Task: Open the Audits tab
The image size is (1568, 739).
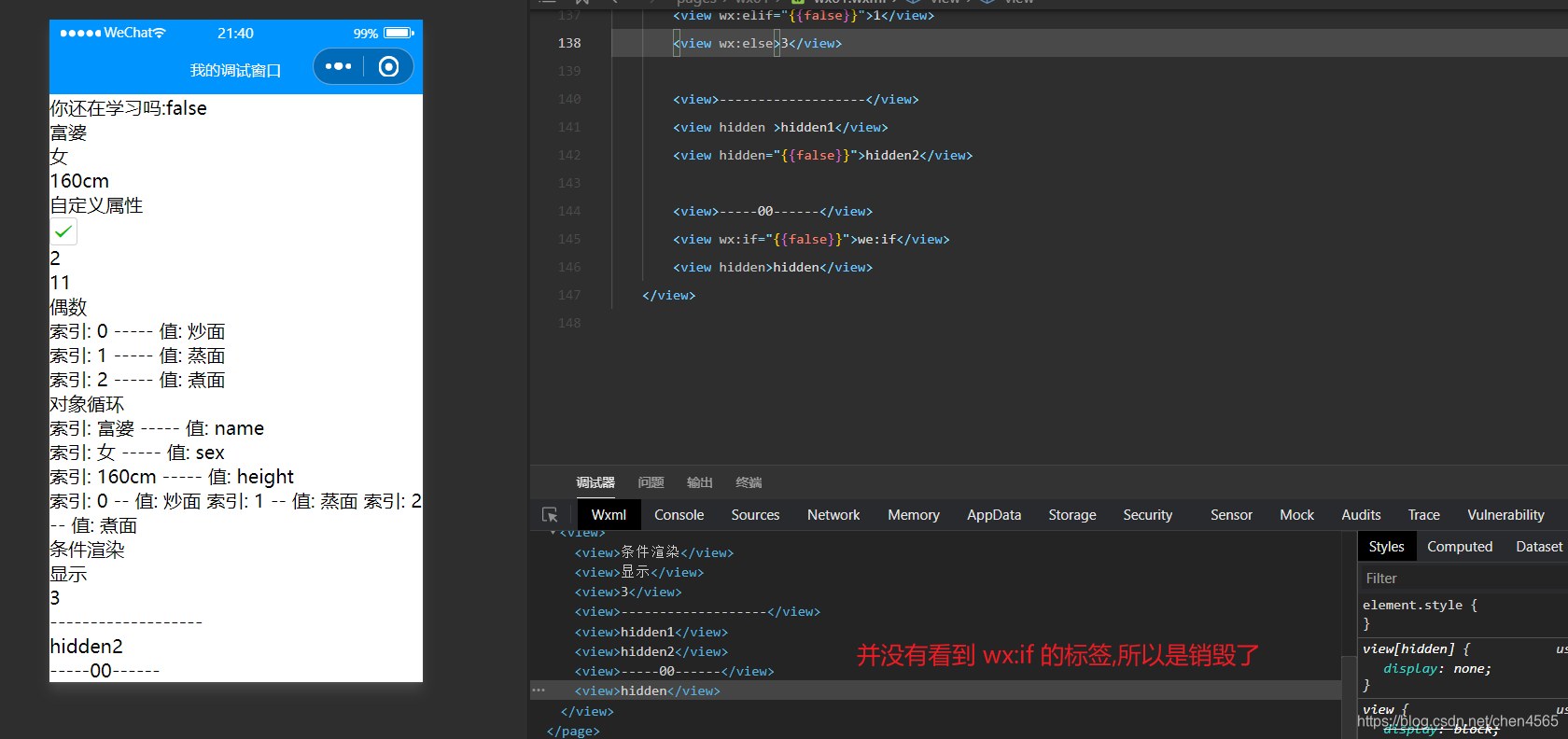Action: click(x=1361, y=515)
